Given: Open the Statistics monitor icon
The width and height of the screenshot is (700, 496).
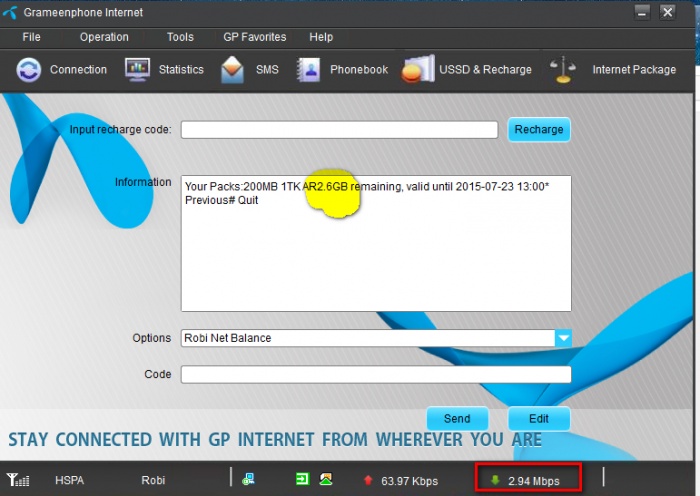Looking at the screenshot, I should click(137, 70).
